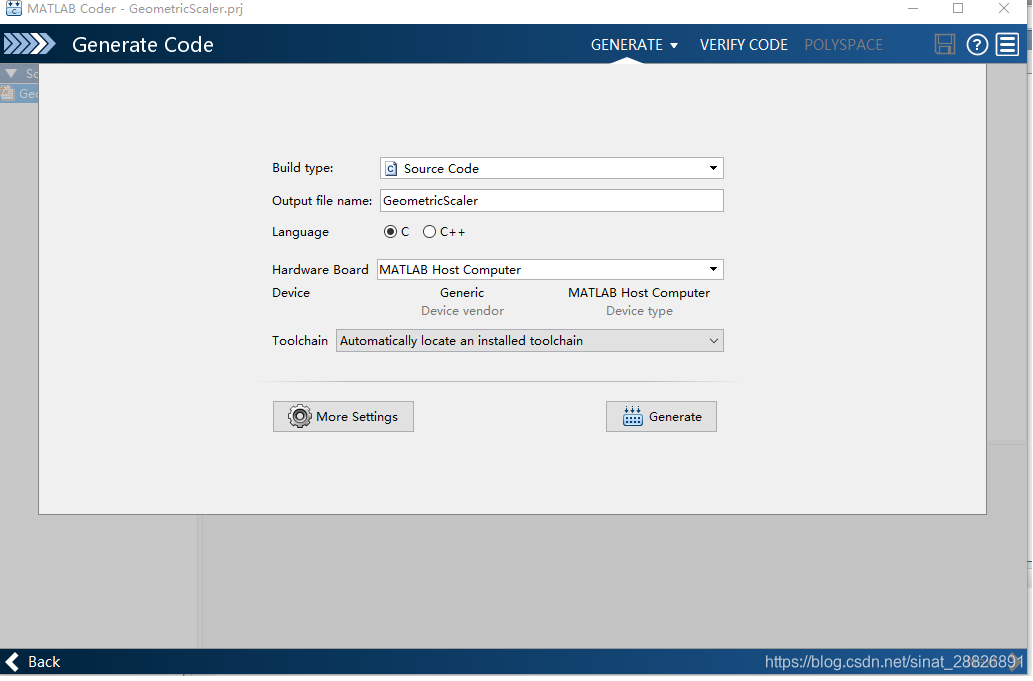Click the Generate button
This screenshot has width=1033, height=681.
click(661, 417)
